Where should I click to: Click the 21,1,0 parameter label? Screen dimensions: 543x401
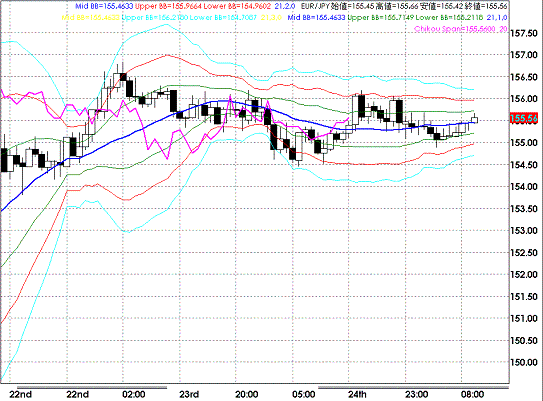point(497,17)
